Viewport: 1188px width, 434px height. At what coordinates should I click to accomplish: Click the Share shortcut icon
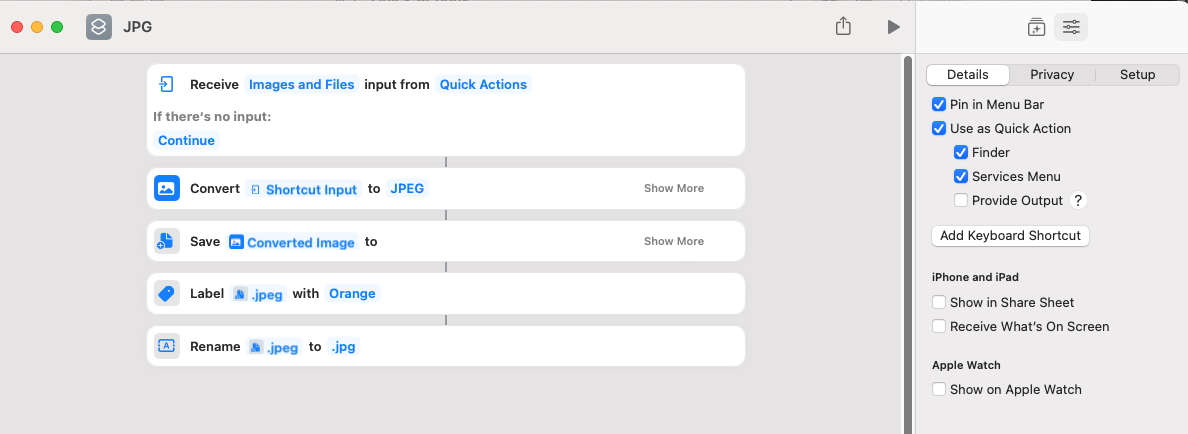coord(843,27)
